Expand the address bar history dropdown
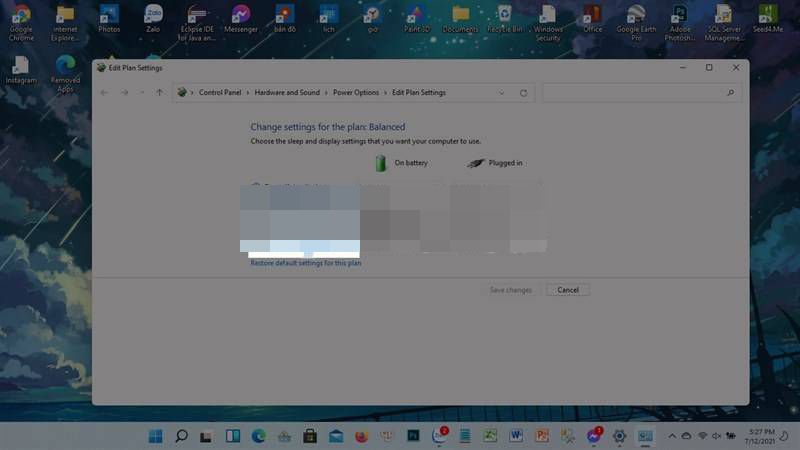800x450 pixels. pos(502,93)
